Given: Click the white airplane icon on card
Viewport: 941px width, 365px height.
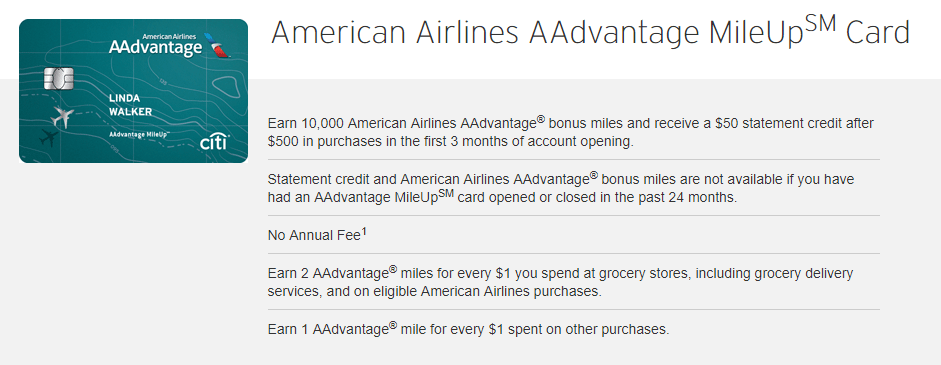Looking at the screenshot, I should 62,117.
